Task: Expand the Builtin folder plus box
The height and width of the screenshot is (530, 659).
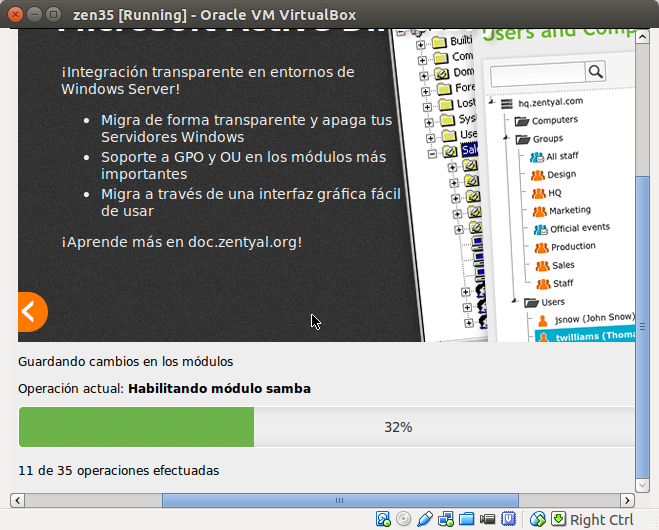Action: (x=420, y=45)
